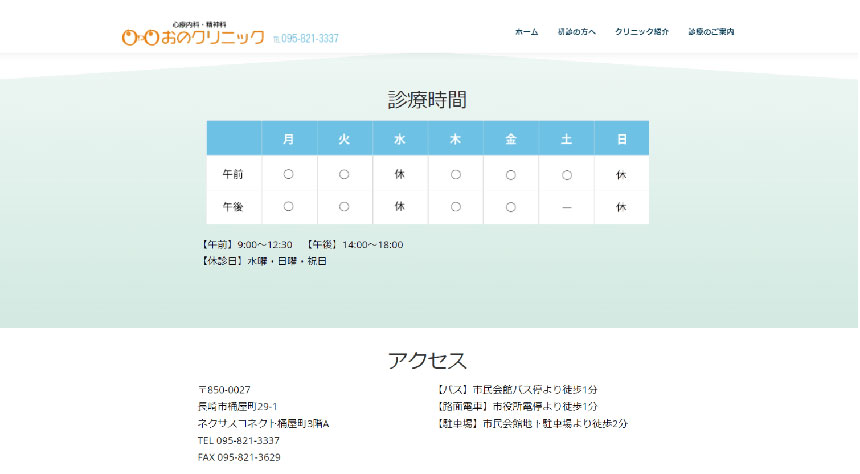Open the ホーム menu item
Image resolution: width=860 pixels, height=474 pixels.
[x=527, y=32]
